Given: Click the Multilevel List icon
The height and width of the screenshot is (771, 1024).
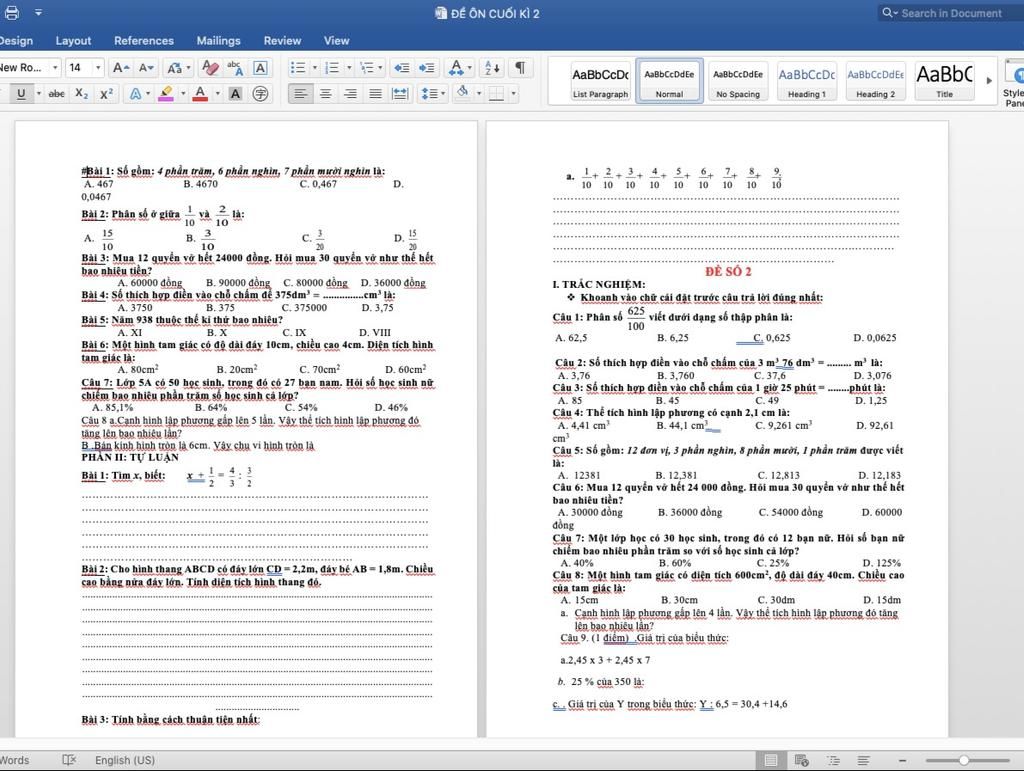Looking at the screenshot, I should point(367,67).
